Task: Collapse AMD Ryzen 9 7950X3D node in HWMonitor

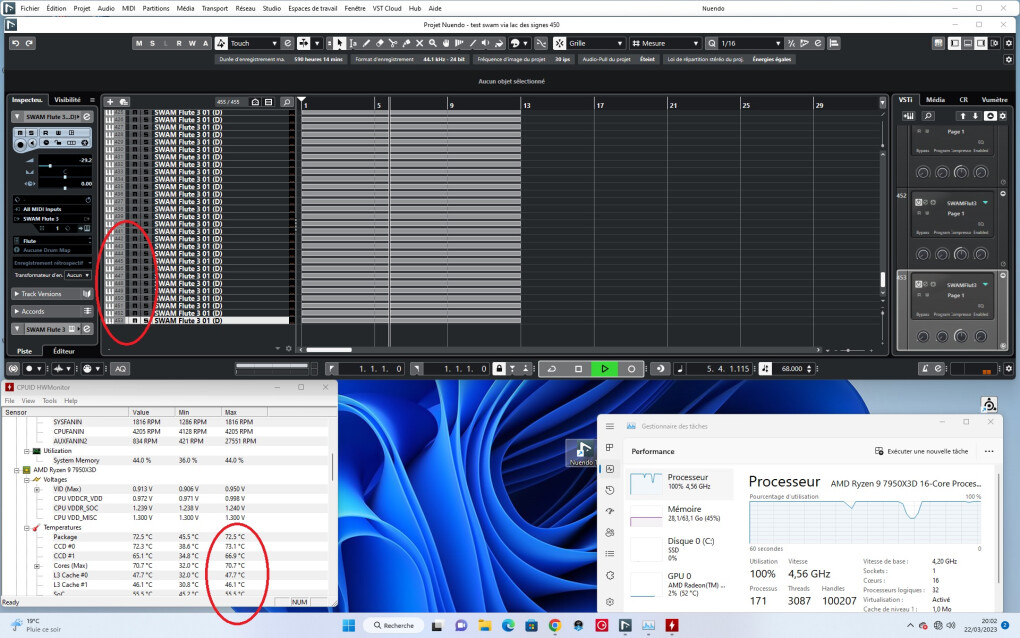Action: click(x=17, y=470)
